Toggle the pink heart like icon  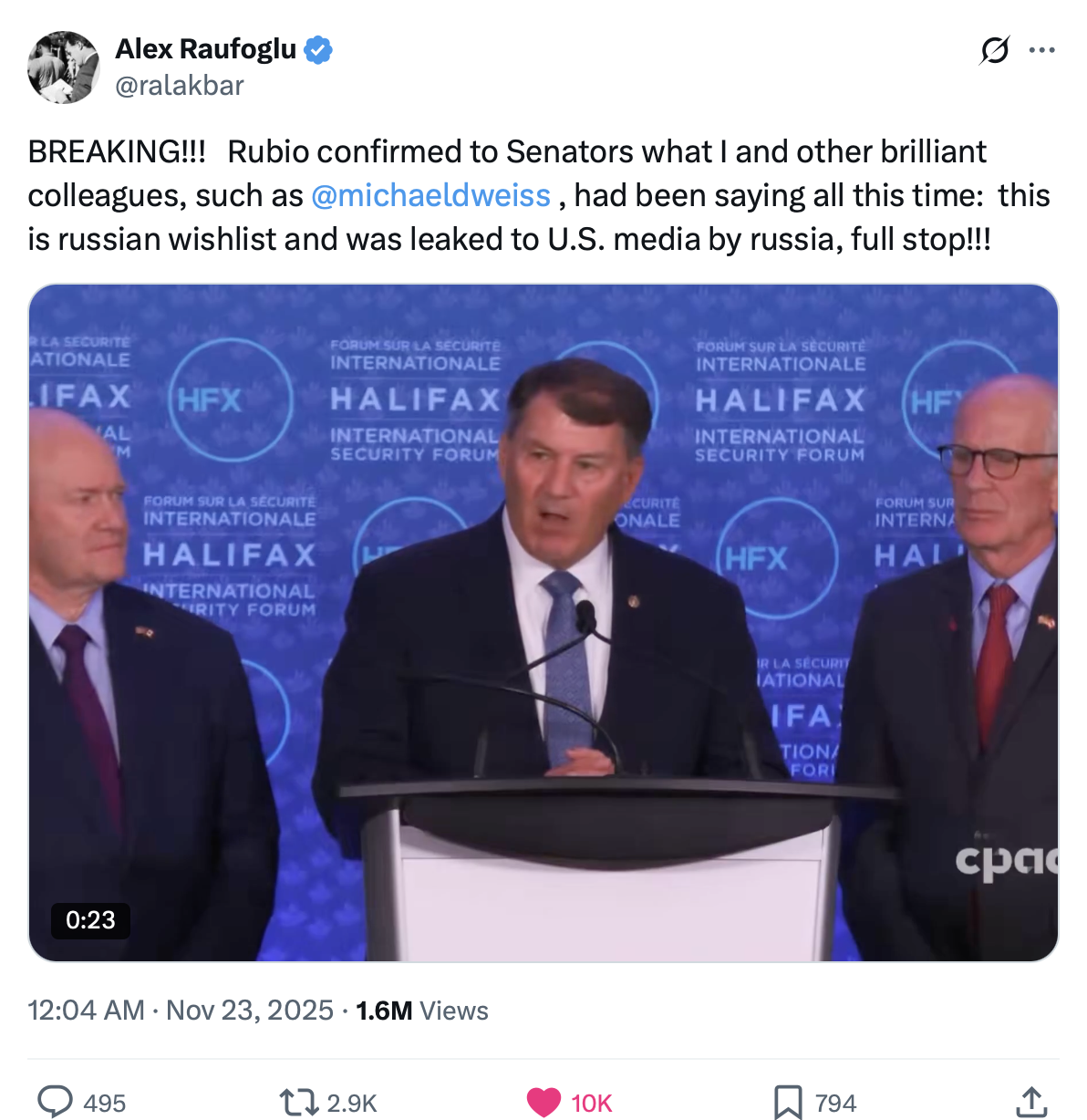coord(544,1103)
